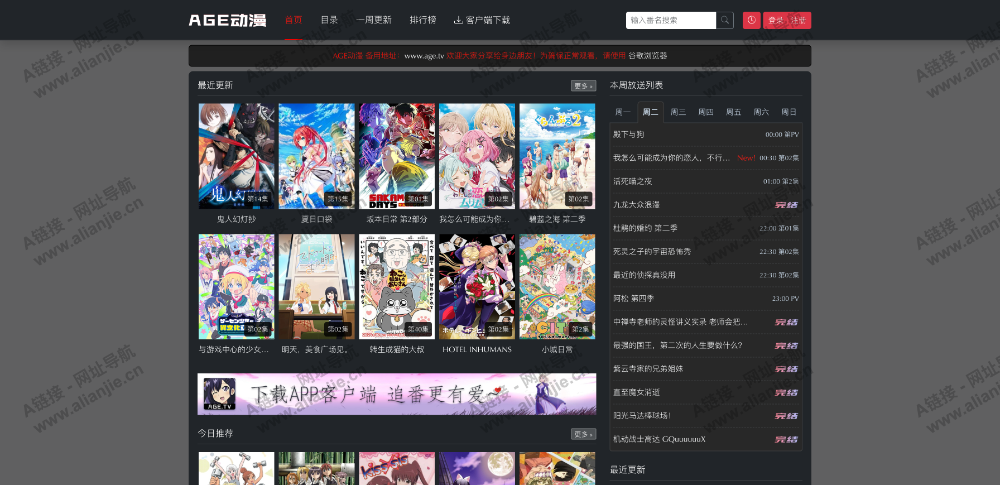Image resolution: width=1000 pixels, height=485 pixels.
Task: Open watch history clock icon
Action: [751, 20]
